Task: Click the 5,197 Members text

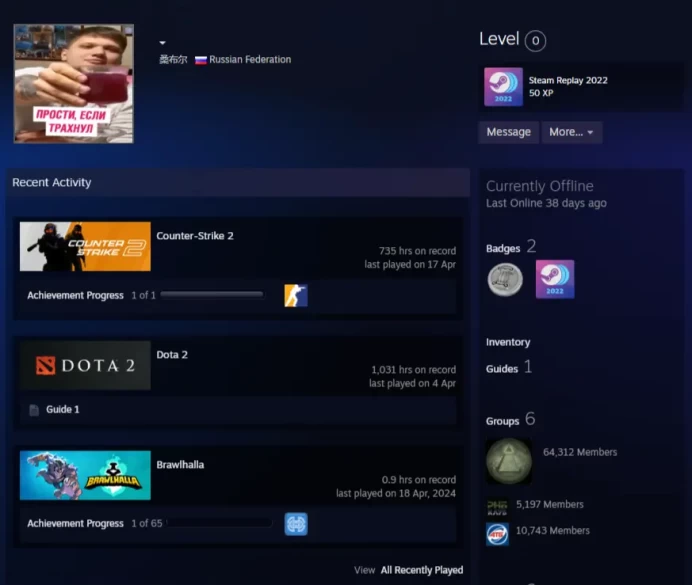Action: [550, 504]
